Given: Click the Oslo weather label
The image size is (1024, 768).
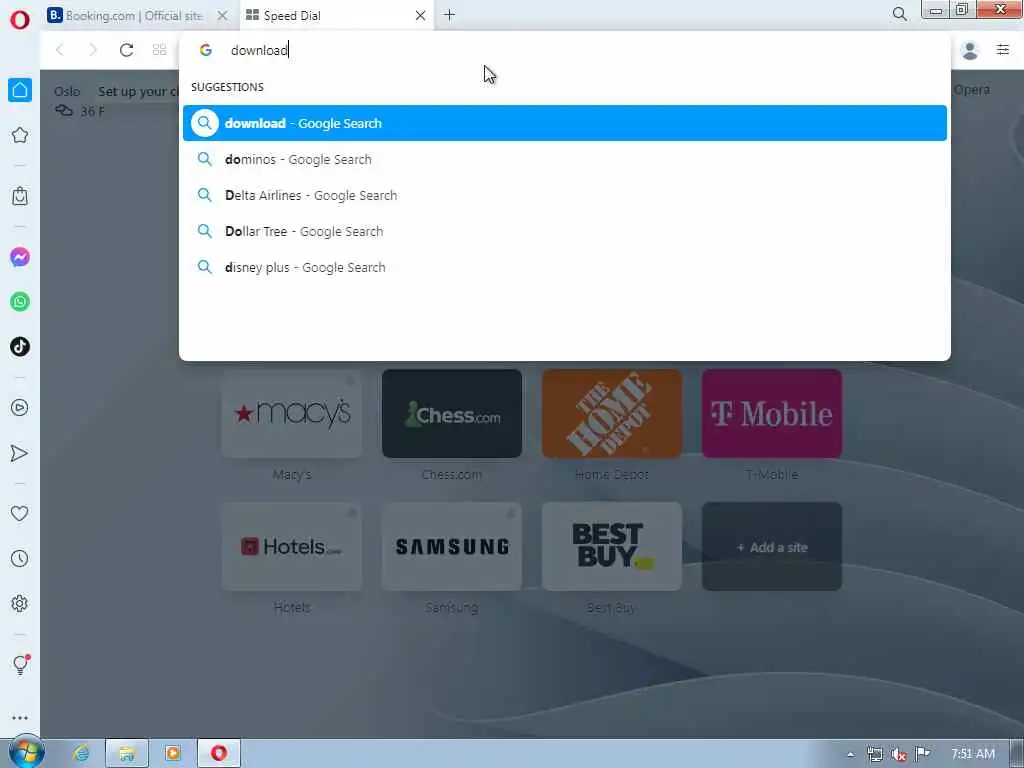Looking at the screenshot, I should [67, 91].
